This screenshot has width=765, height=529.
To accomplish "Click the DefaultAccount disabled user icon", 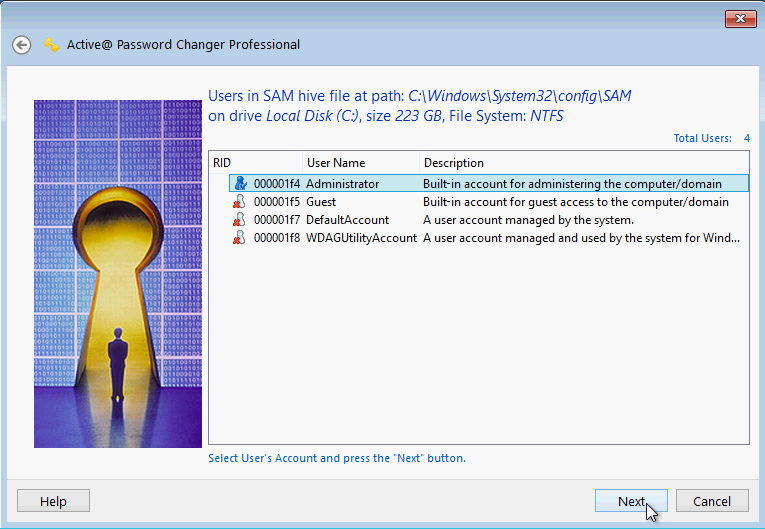I will [239, 220].
